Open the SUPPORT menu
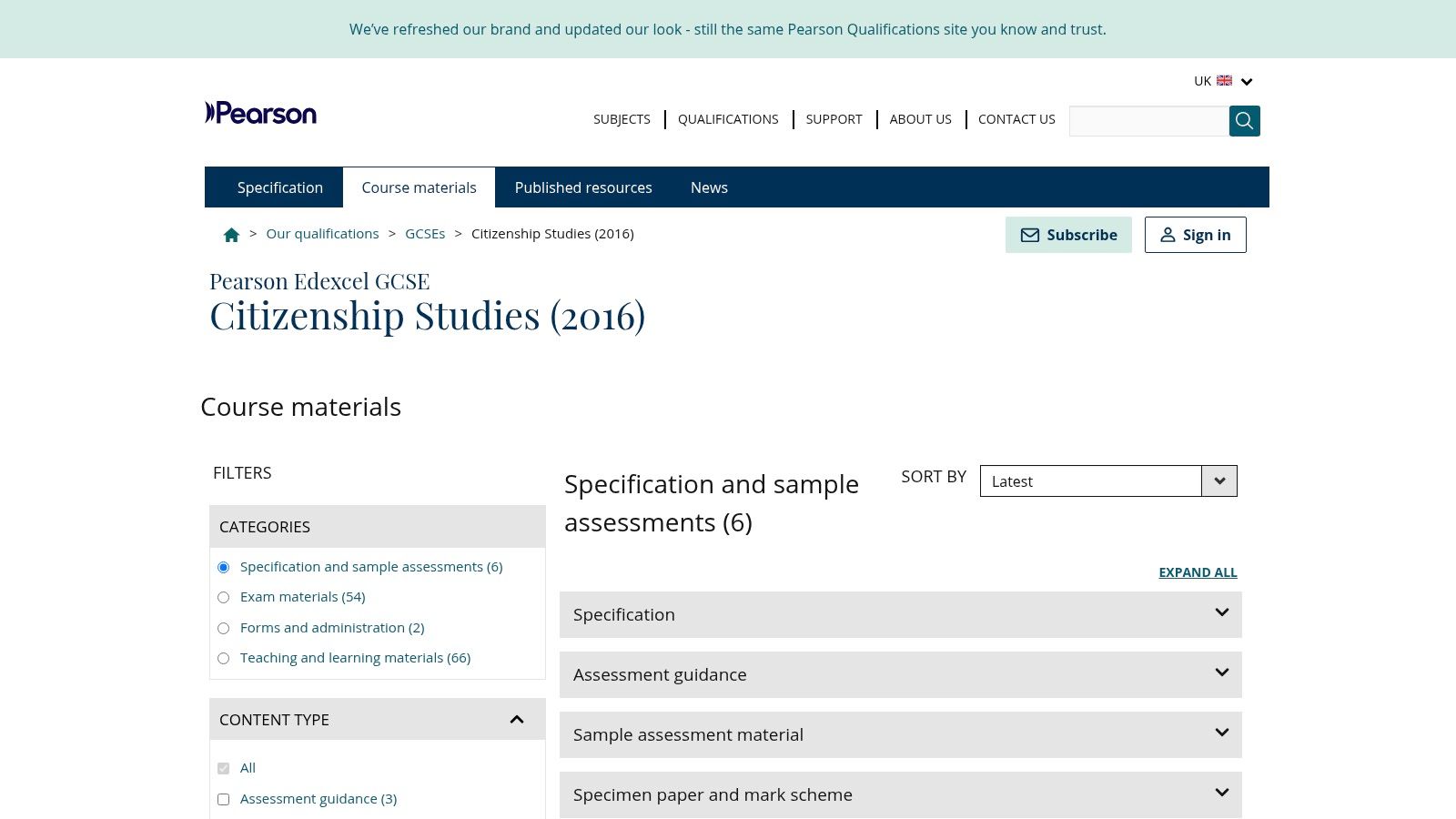This screenshot has height=819, width=1456. 834,119
